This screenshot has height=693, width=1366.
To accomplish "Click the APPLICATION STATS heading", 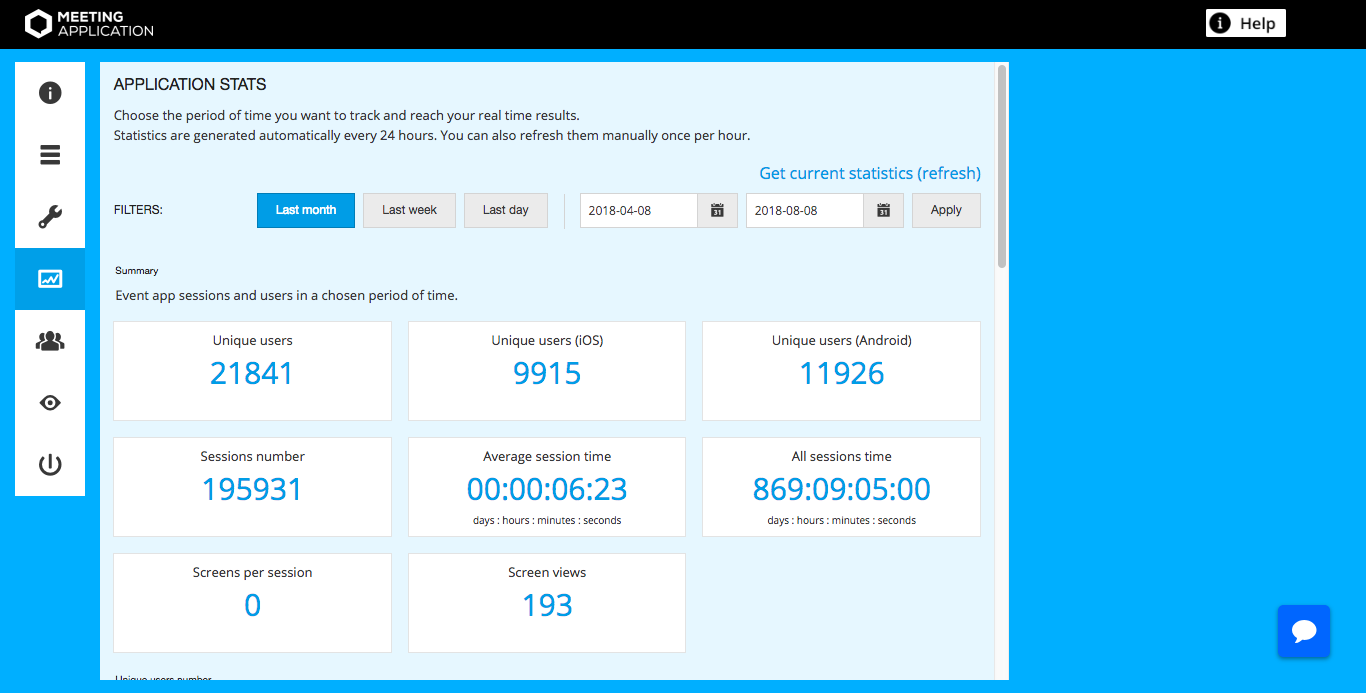I will click(x=190, y=85).
